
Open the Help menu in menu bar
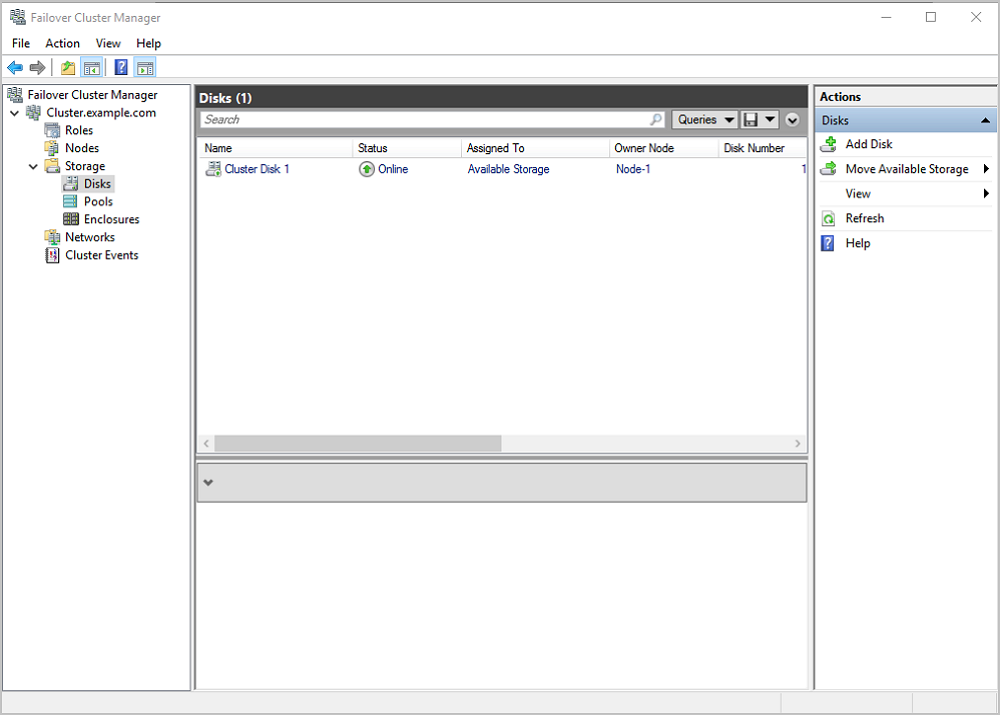coord(149,43)
